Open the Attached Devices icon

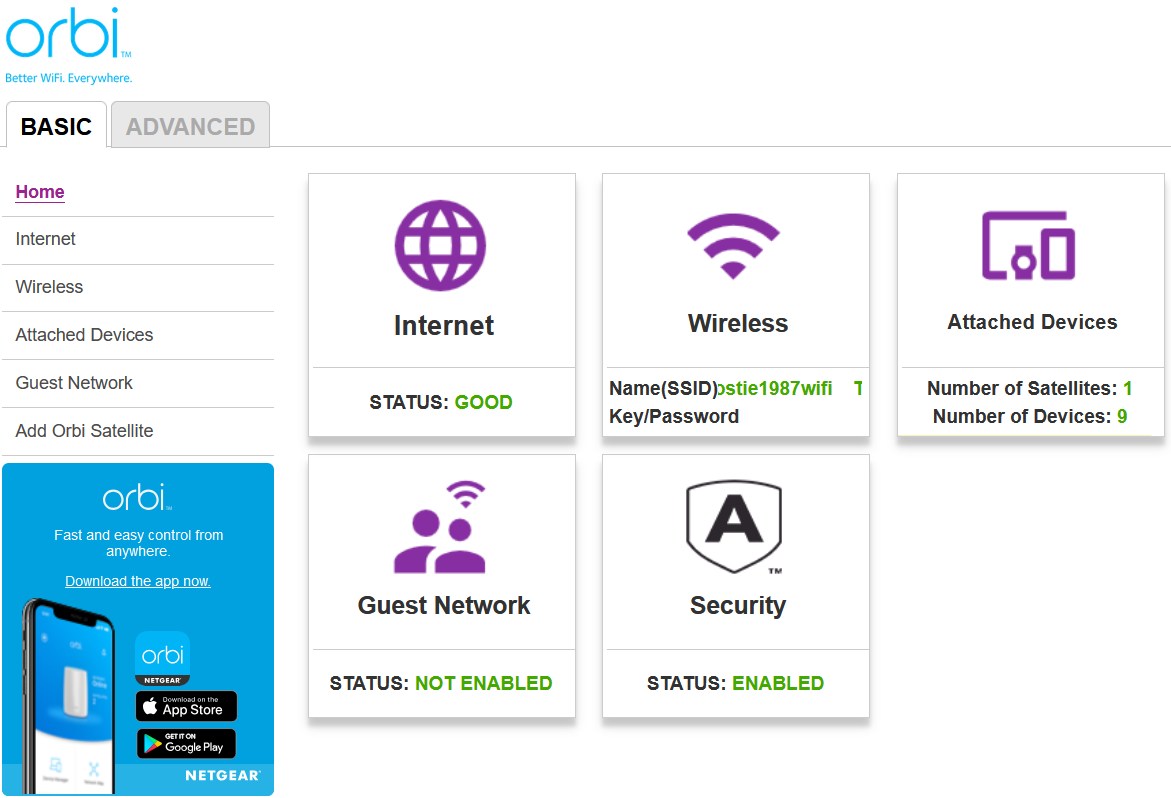(1028, 246)
